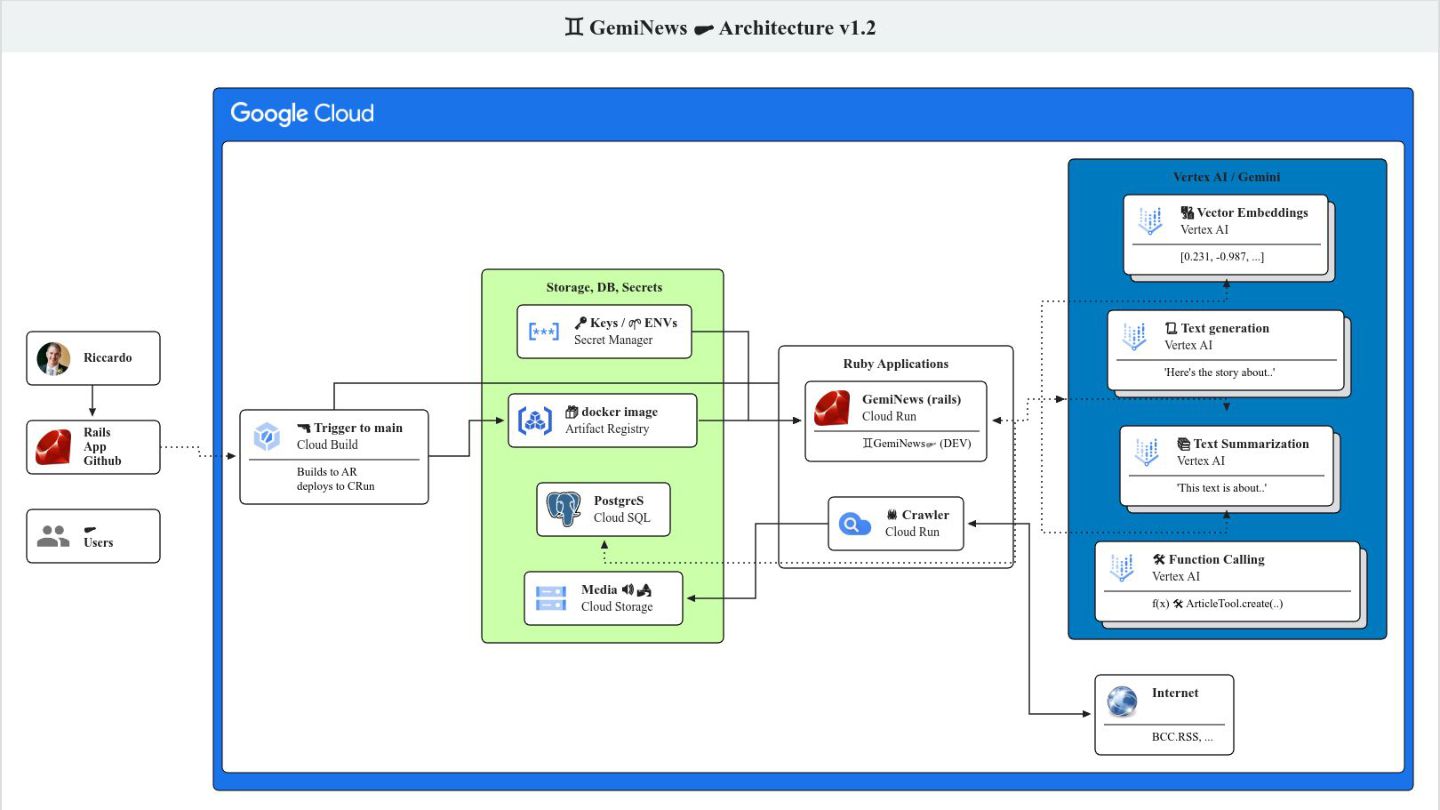Click the Internet label
1440x810 pixels.
click(1175, 692)
